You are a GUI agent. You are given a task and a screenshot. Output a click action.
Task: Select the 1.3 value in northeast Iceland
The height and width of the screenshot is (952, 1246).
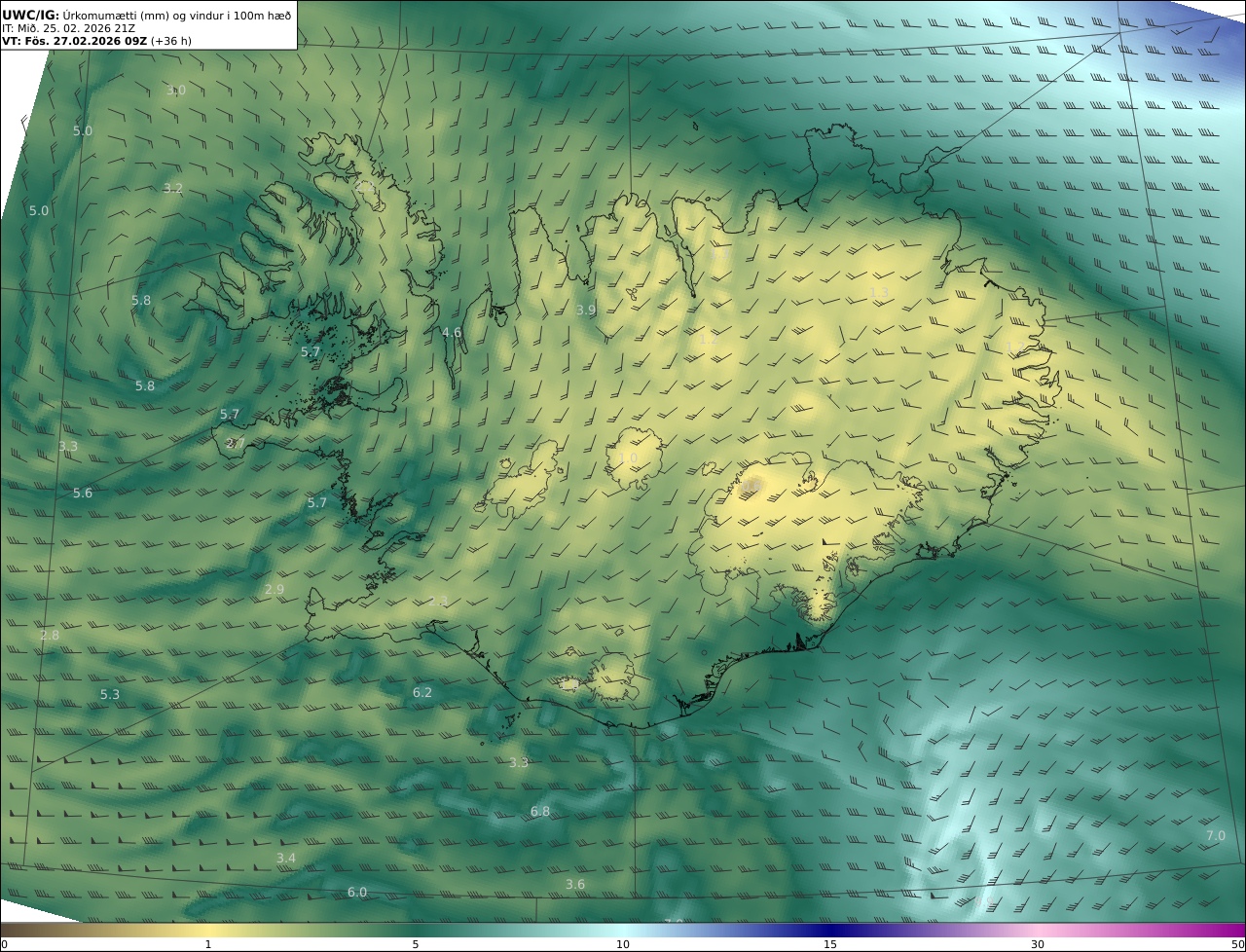coord(878,292)
